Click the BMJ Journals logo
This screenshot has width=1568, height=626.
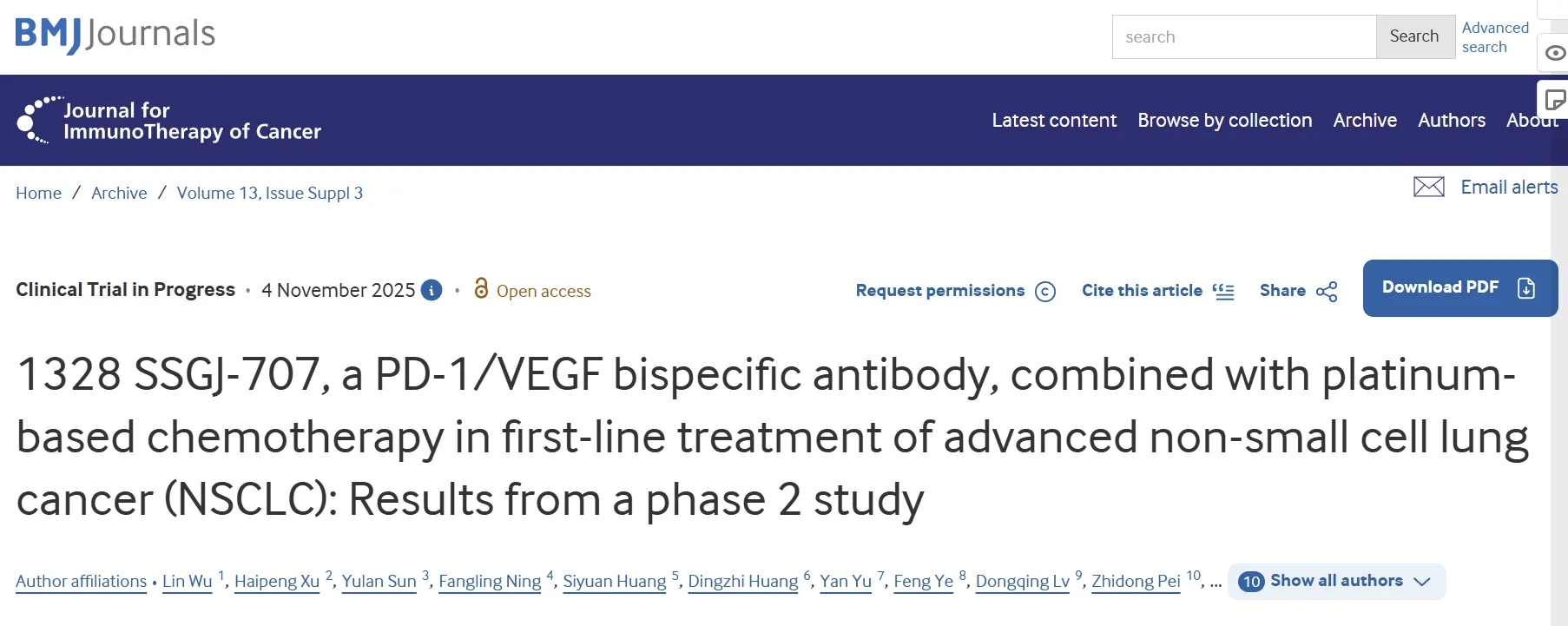click(x=115, y=35)
